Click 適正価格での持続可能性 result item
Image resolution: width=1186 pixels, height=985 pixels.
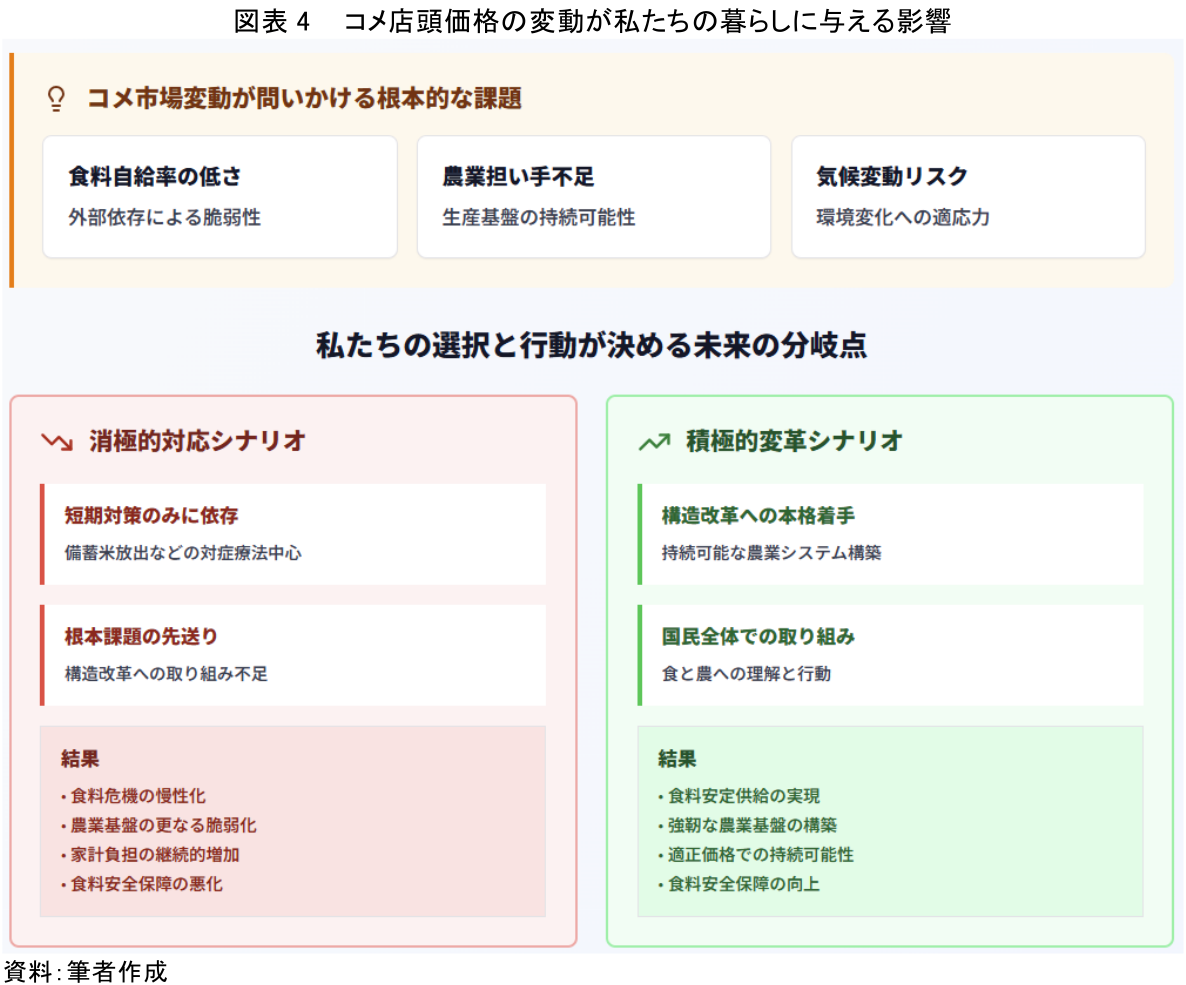tap(760, 855)
